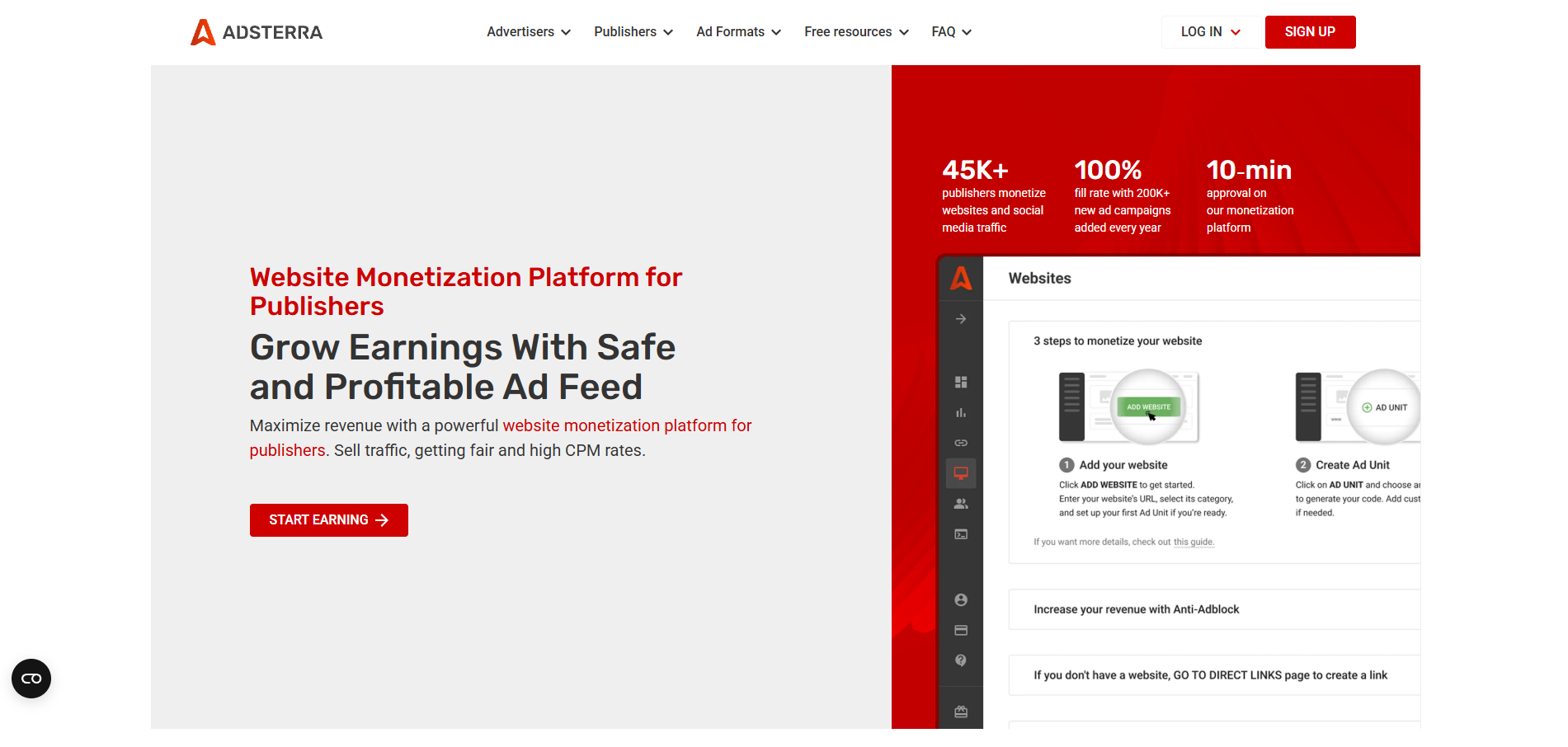Screen dimensions: 1568x747
Task: Click the red SIGN UP button
Action: 1310,32
